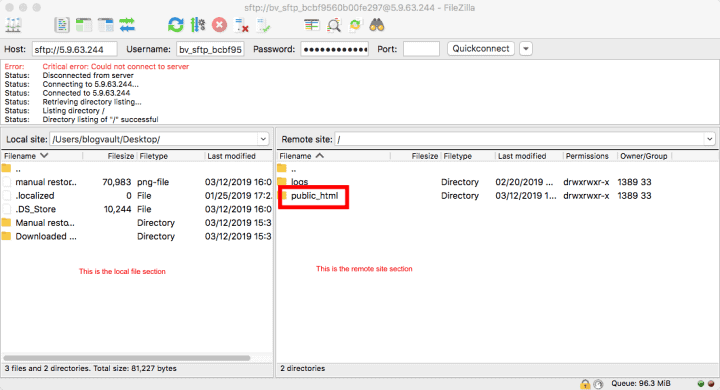This screenshot has width=720, height=390.
Task: Sort local files by Filesize column
Action: [109, 156]
